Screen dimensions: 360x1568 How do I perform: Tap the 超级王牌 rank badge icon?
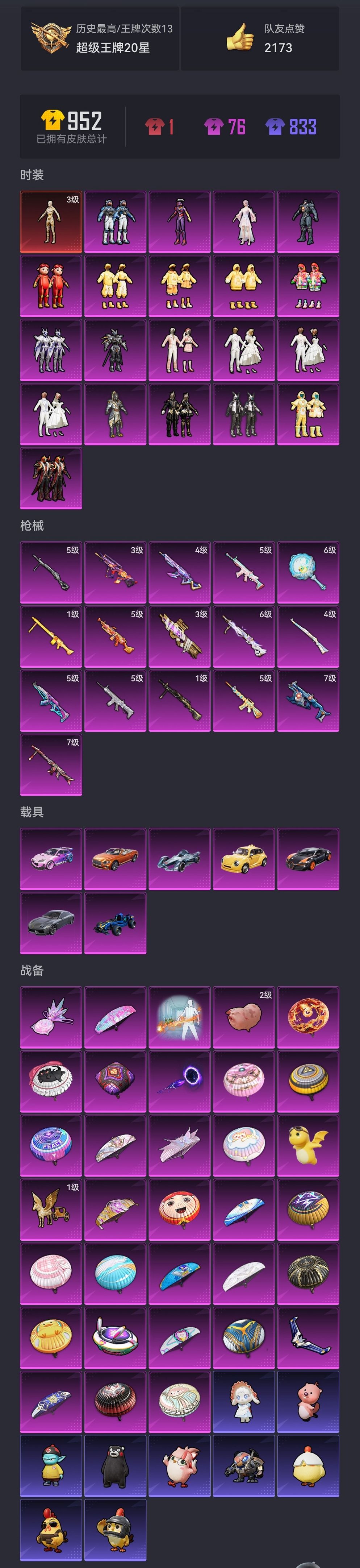point(52,38)
